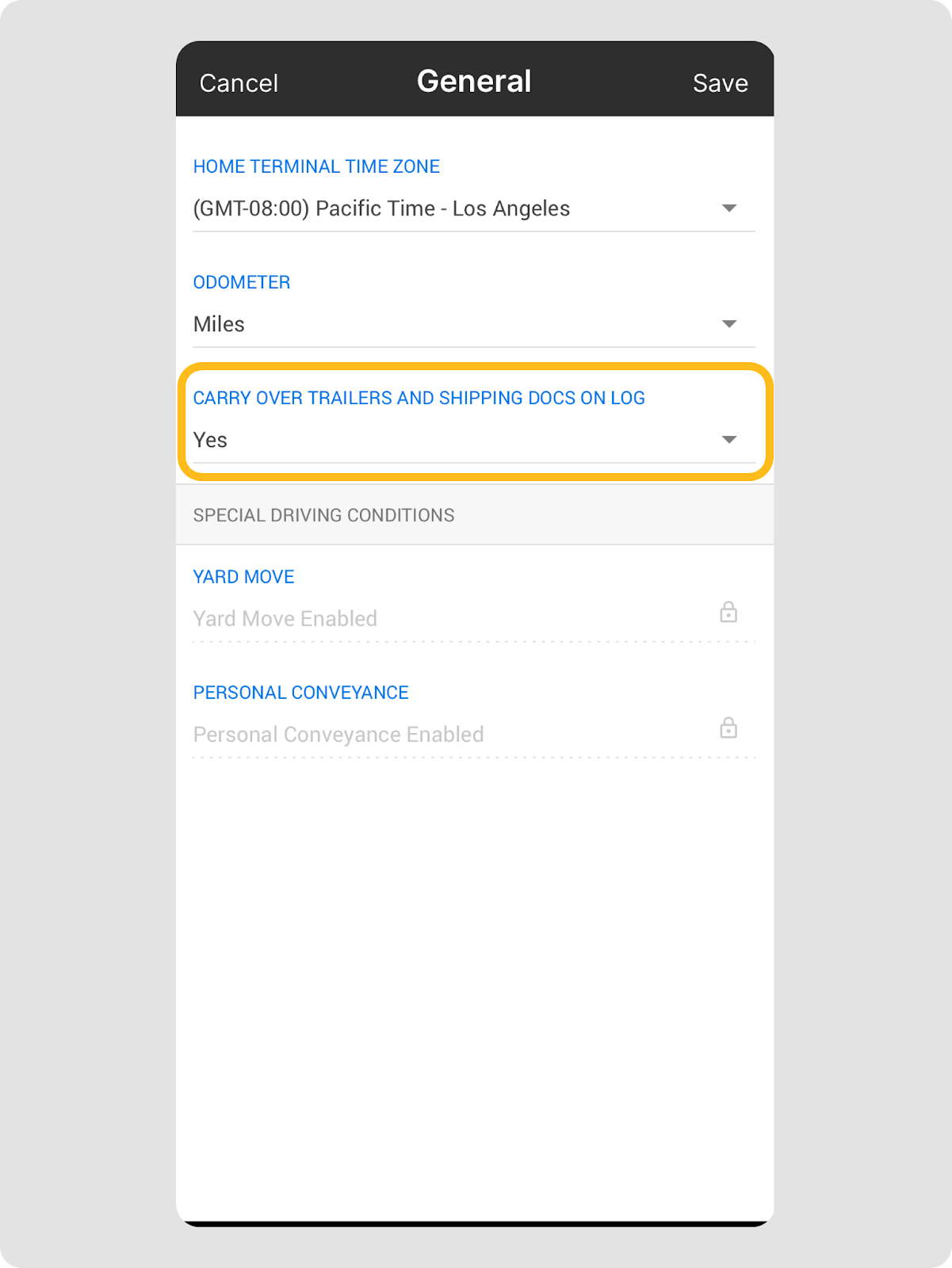Click the Personal Conveyance label
The height and width of the screenshot is (1268, 952).
point(300,693)
